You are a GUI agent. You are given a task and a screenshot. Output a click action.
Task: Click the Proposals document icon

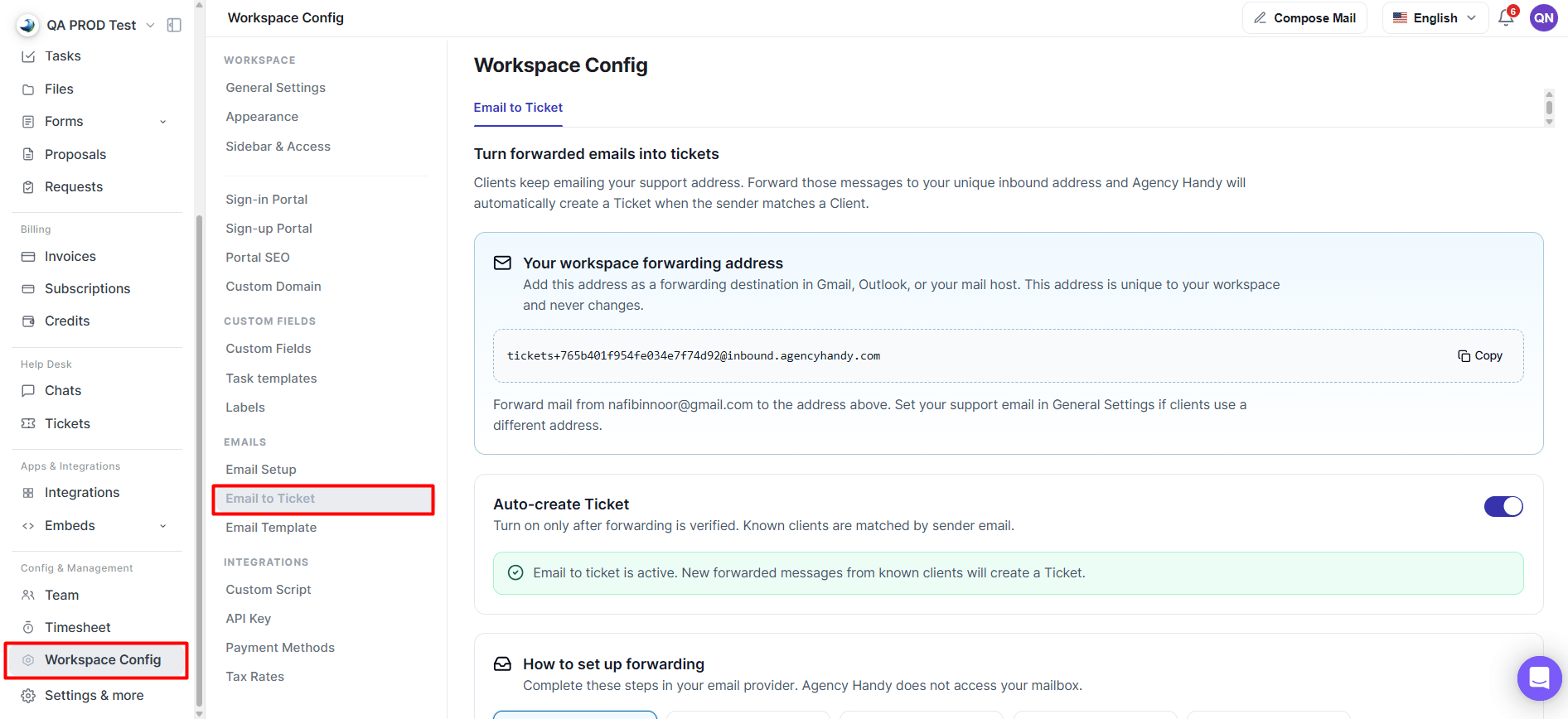tap(28, 155)
